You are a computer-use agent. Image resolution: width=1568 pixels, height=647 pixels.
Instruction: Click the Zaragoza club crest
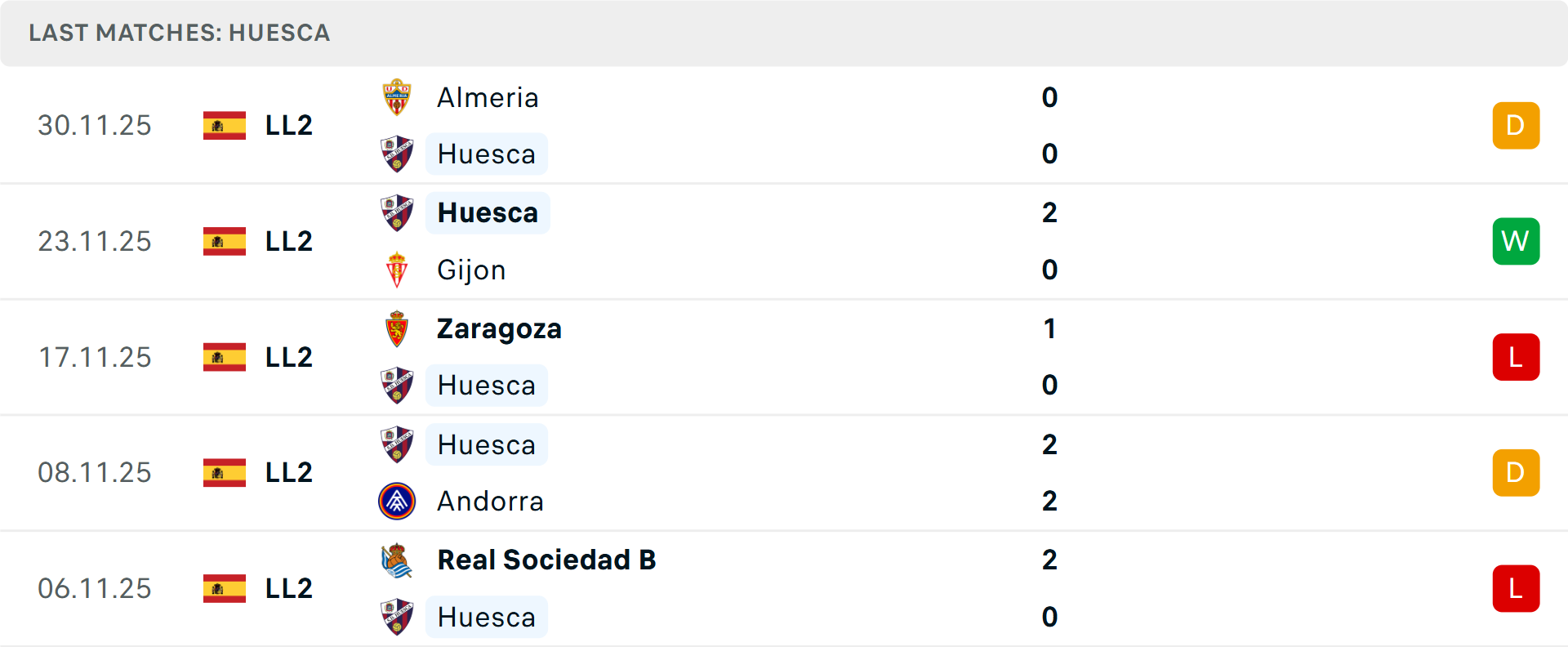coord(397,328)
